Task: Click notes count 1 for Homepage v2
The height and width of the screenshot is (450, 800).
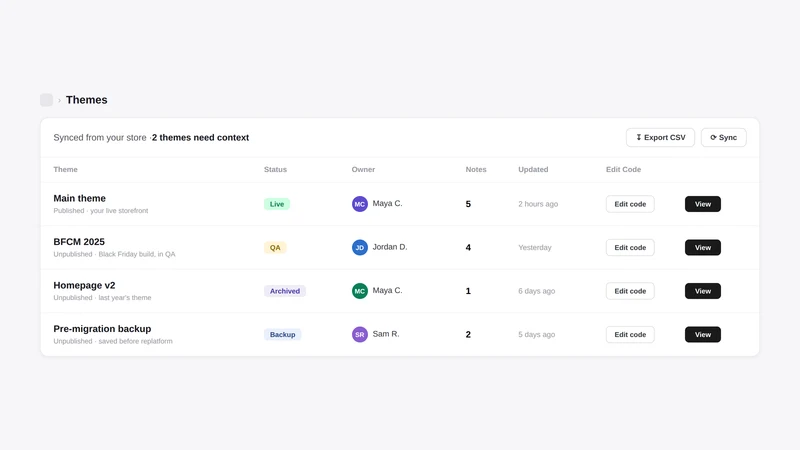Action: 468,291
